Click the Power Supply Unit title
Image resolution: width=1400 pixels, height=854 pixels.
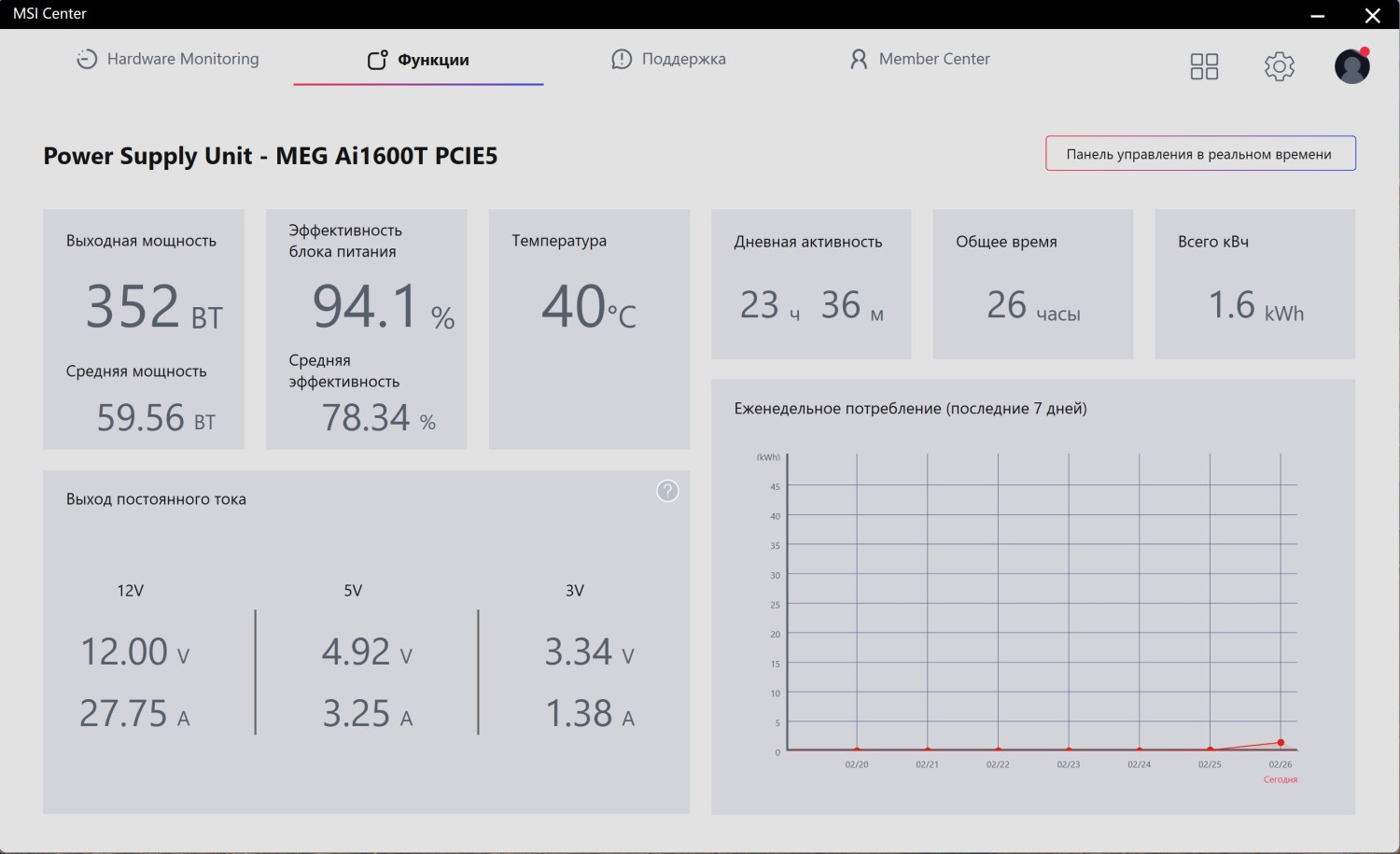271,156
